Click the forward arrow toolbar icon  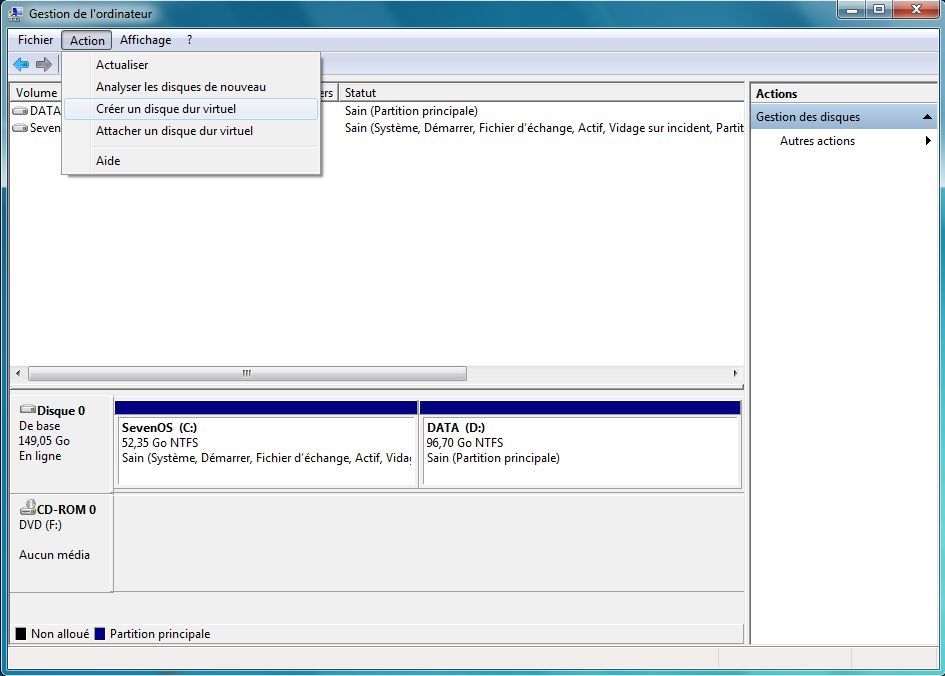pyautogui.click(x=43, y=64)
